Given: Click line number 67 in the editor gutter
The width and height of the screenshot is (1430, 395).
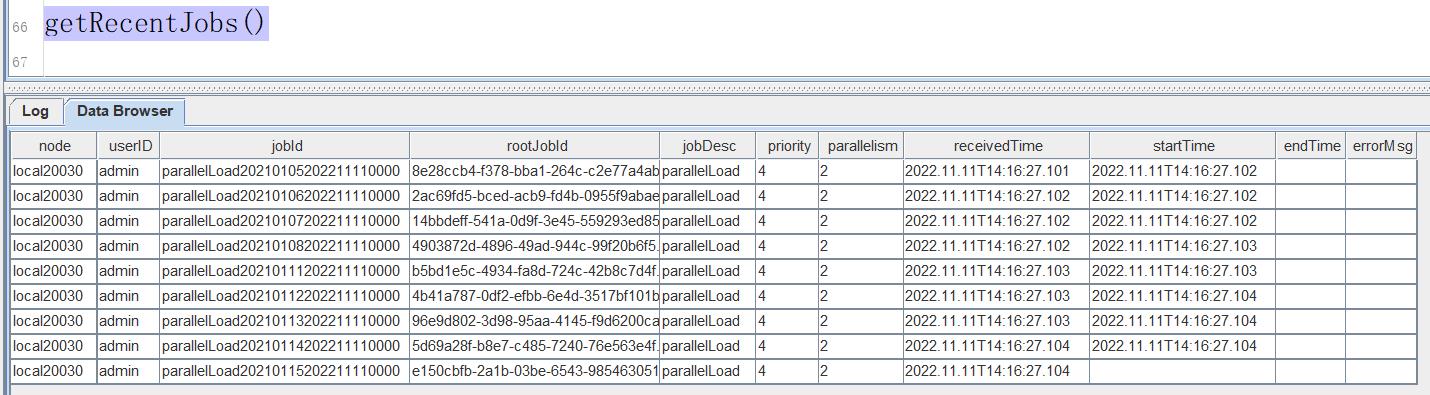Looking at the screenshot, I should click(19, 62).
